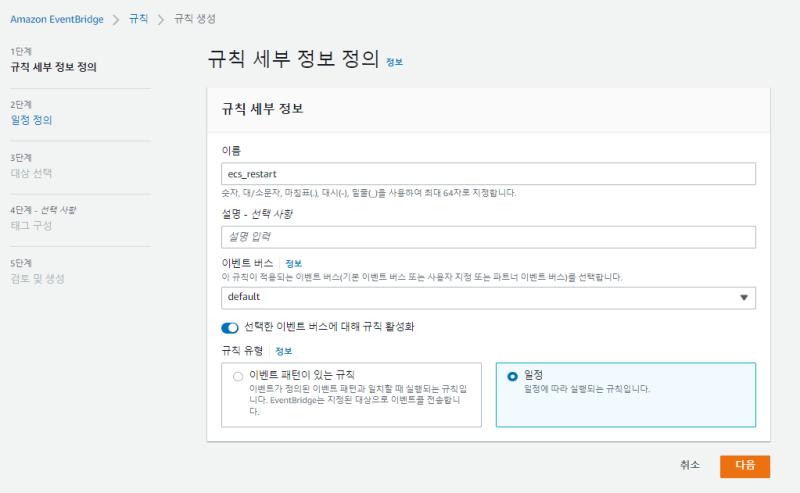Navigate to step 5 검토 및 생성
The width and height of the screenshot is (800, 493).
click(38, 278)
